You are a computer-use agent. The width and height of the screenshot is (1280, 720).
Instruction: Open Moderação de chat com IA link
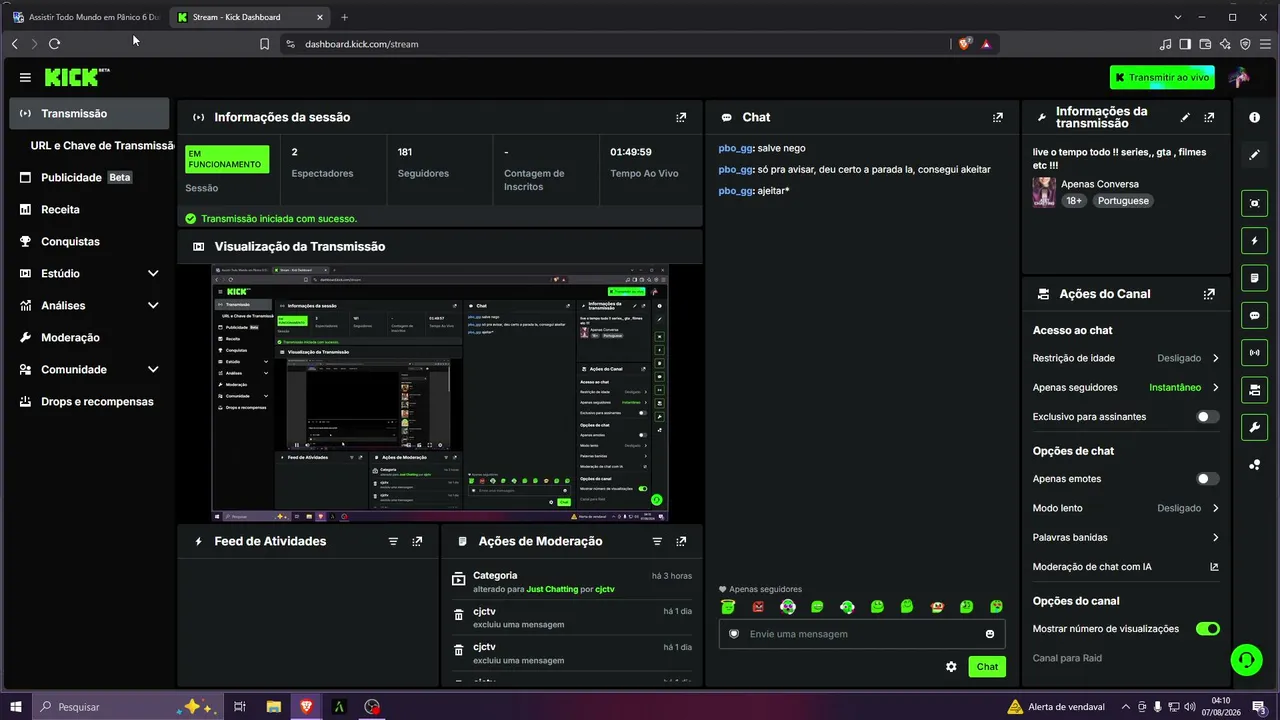(1126, 566)
